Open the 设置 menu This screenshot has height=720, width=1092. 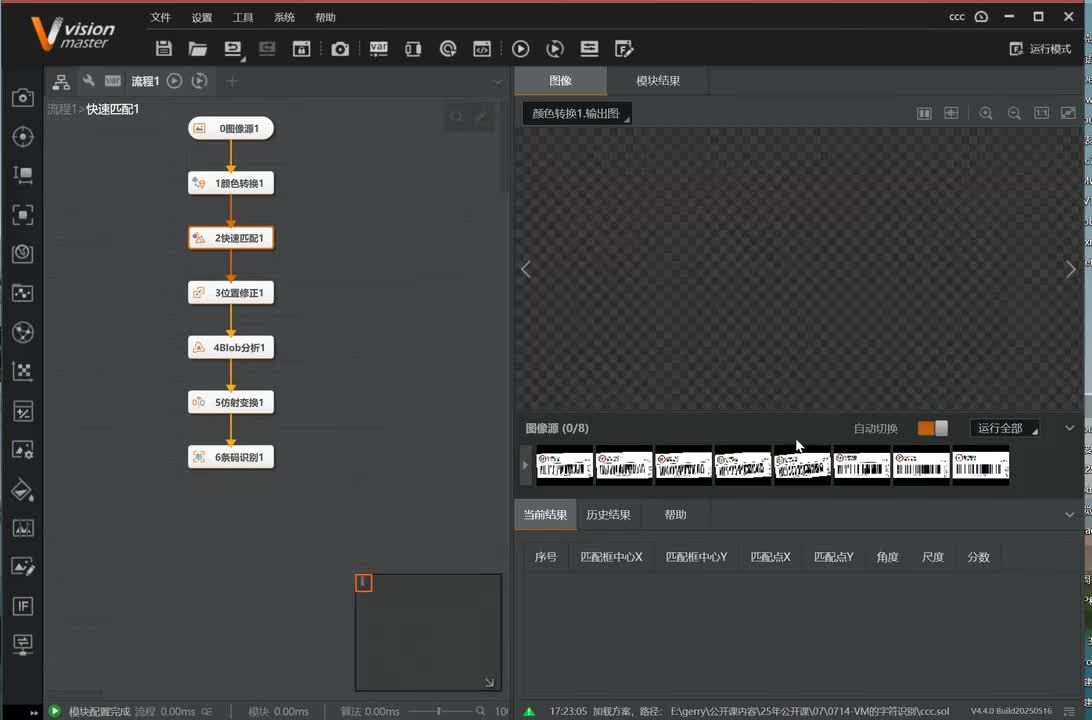(201, 17)
